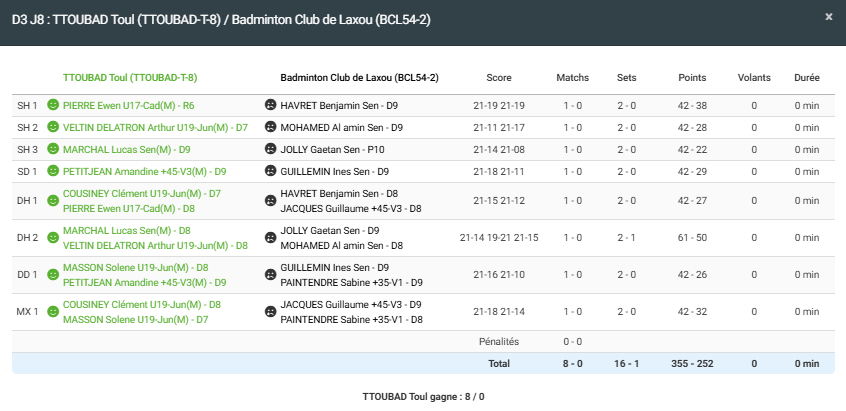Click green smiley icon in DD 1 row
Screen dimensions: 846x411
[x=53, y=274]
